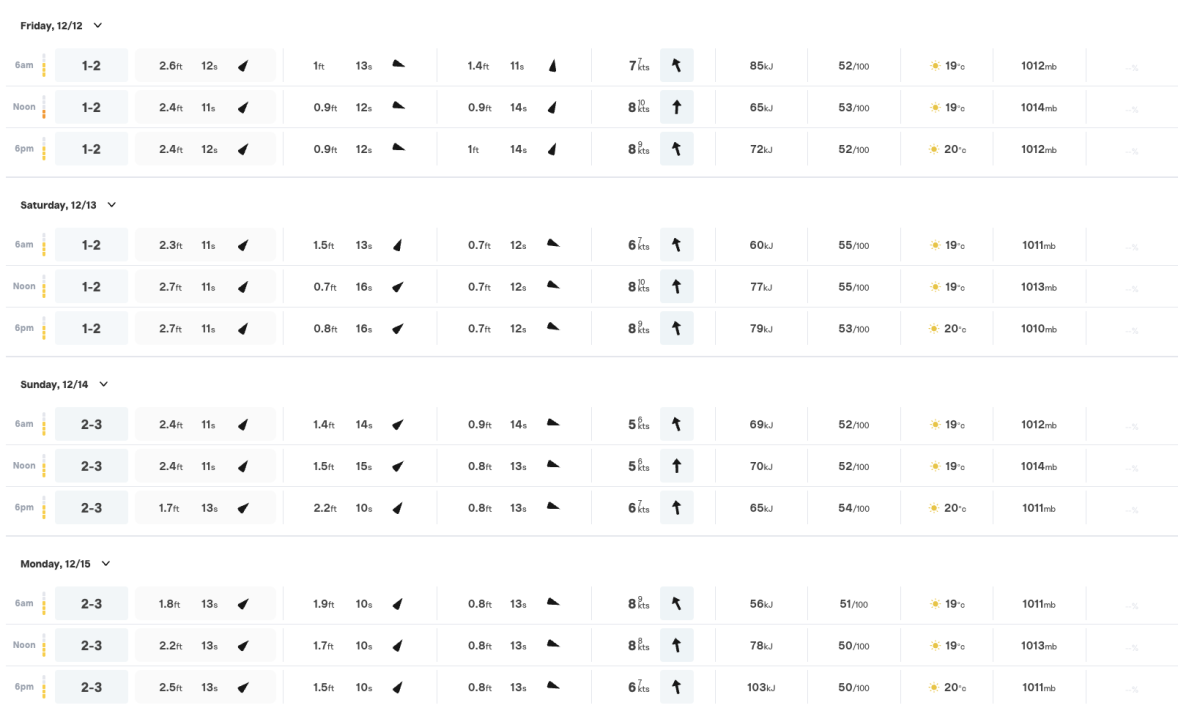1200x719 pixels.
Task: Click the wind direction arrow for Sunday noon
Action: tap(677, 466)
